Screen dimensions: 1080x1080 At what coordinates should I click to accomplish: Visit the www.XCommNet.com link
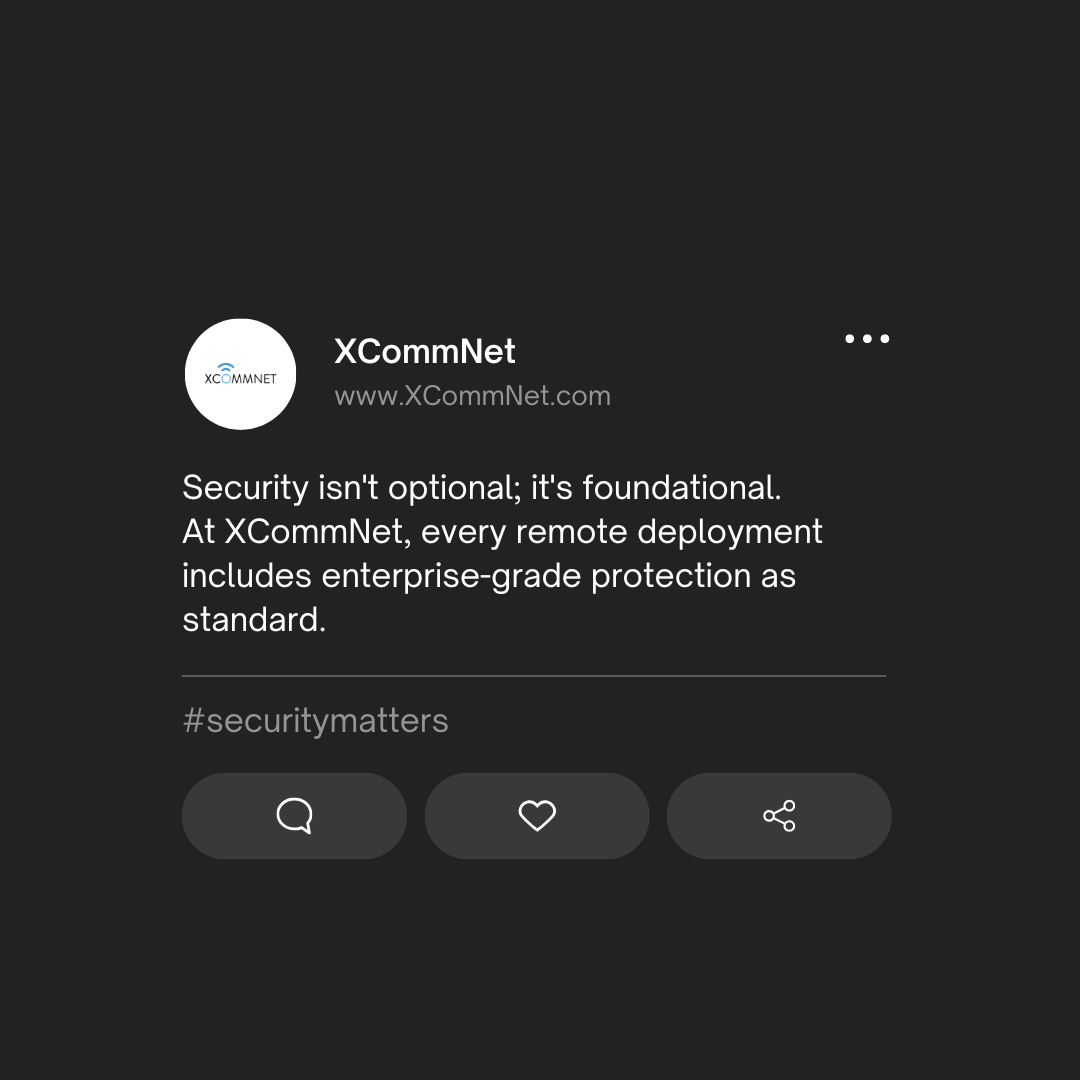pos(472,396)
